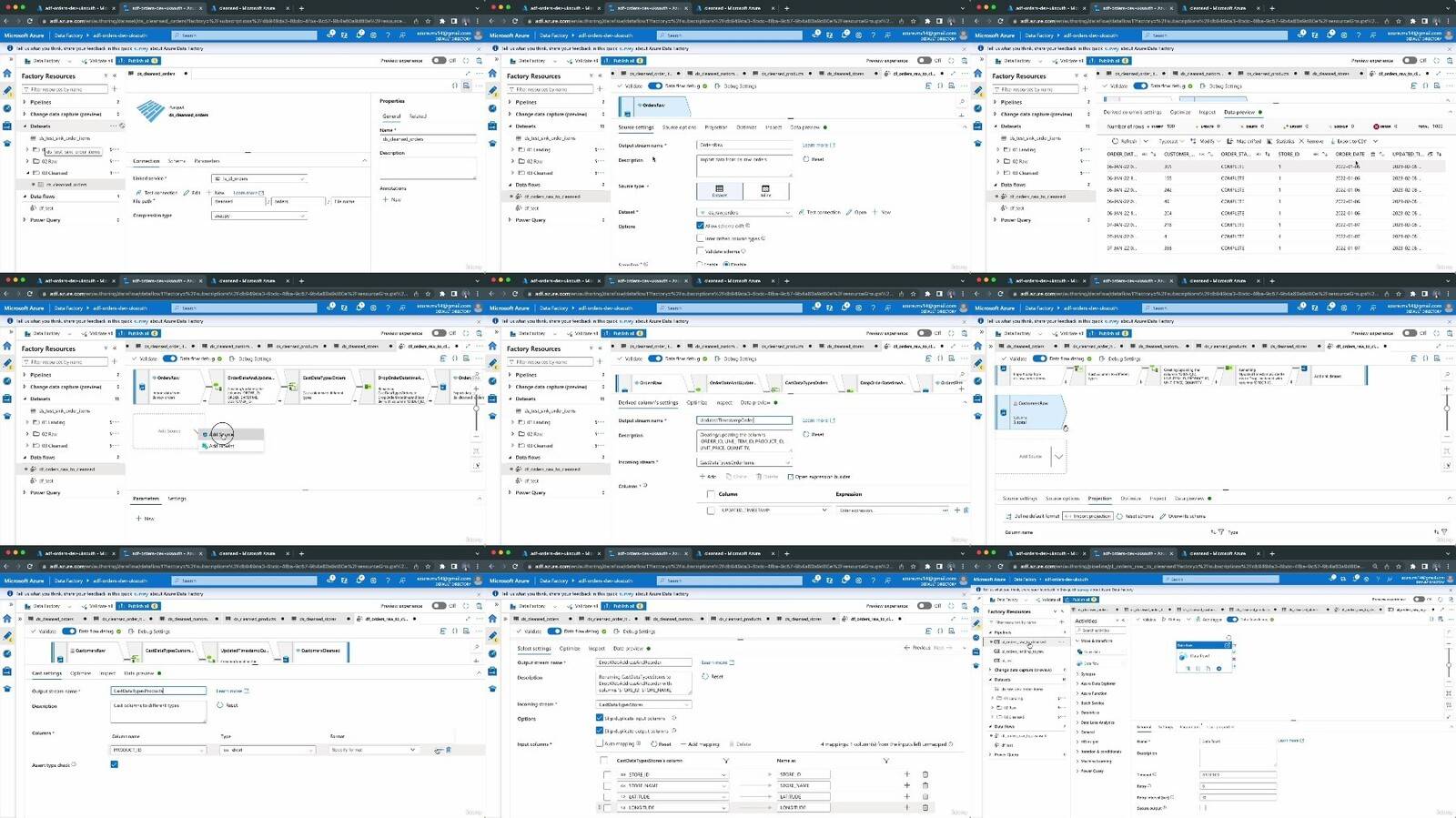
Task: Open the Add Source chevron below CustomersRaw node
Action: tap(1058, 457)
